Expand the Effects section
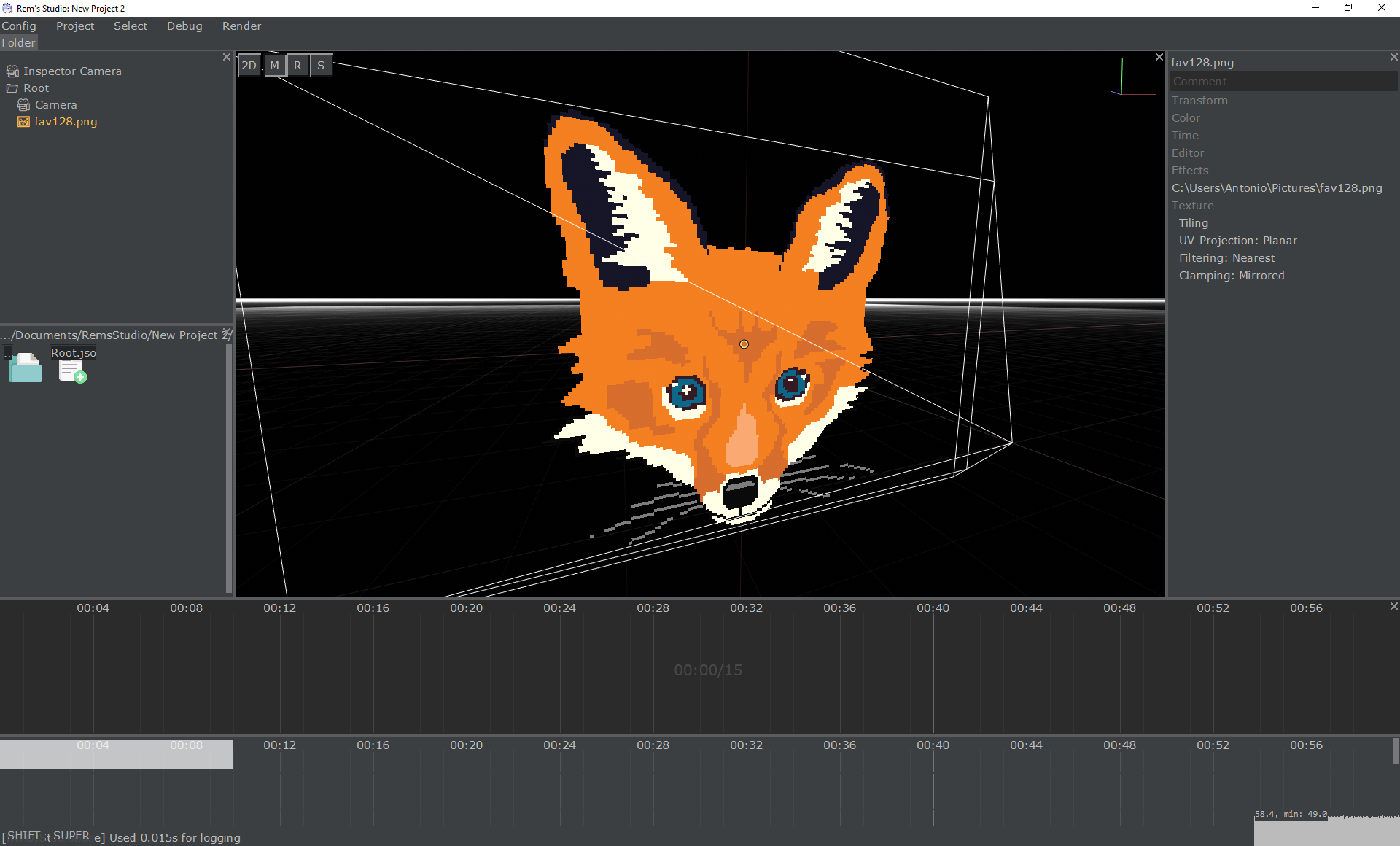The height and width of the screenshot is (846, 1400). 1190,171
